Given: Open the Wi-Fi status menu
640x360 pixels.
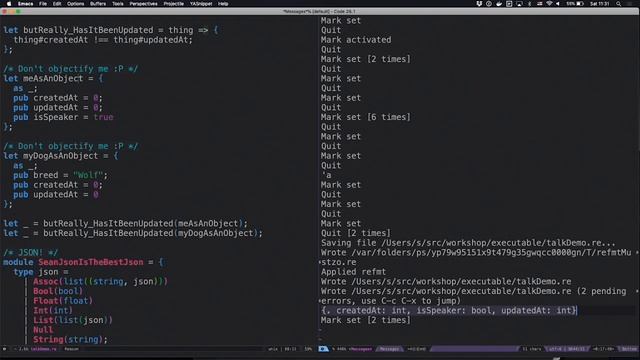Looking at the screenshot, I should tap(549, 4).
